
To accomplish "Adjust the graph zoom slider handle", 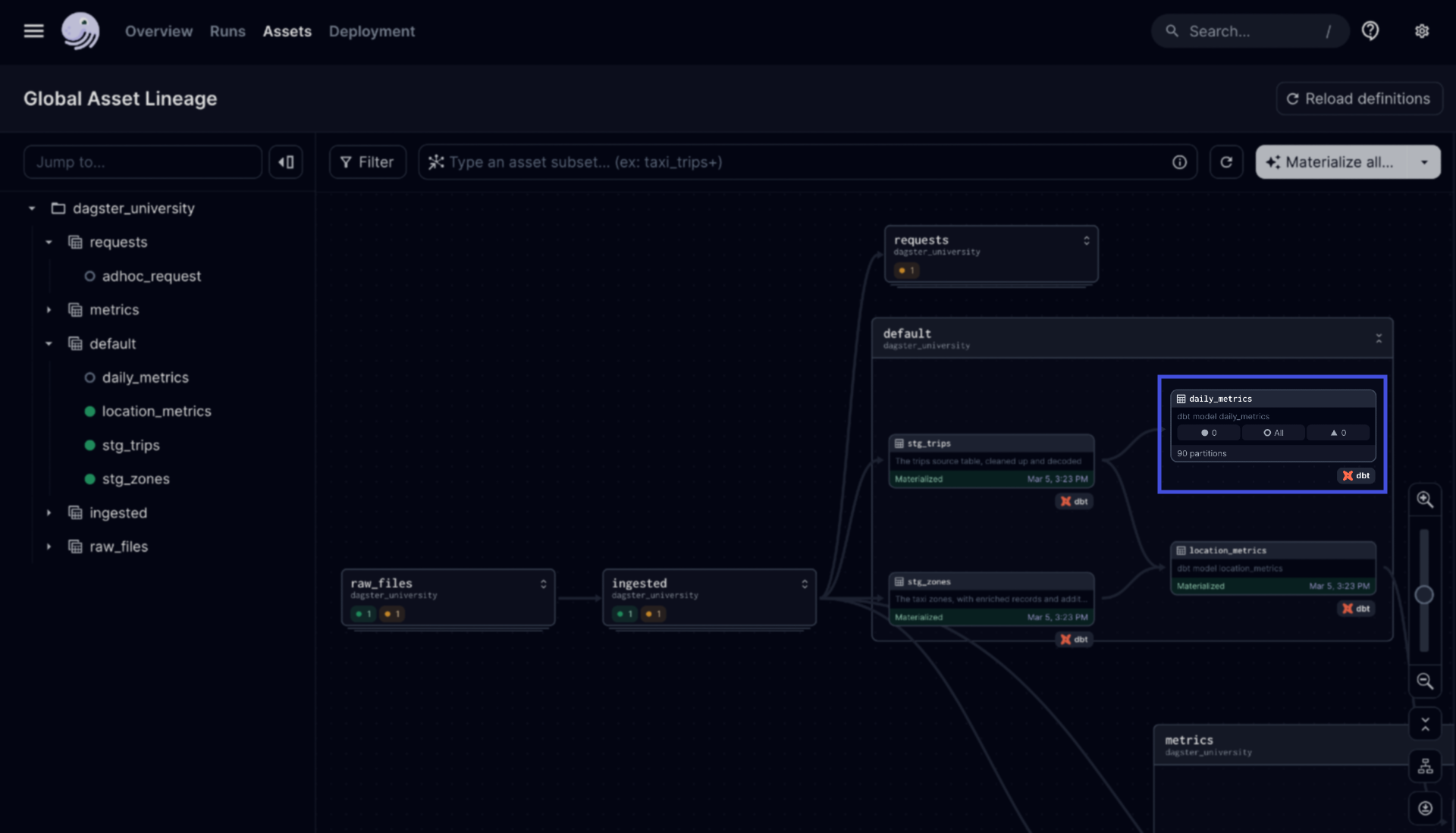I will (x=1424, y=595).
